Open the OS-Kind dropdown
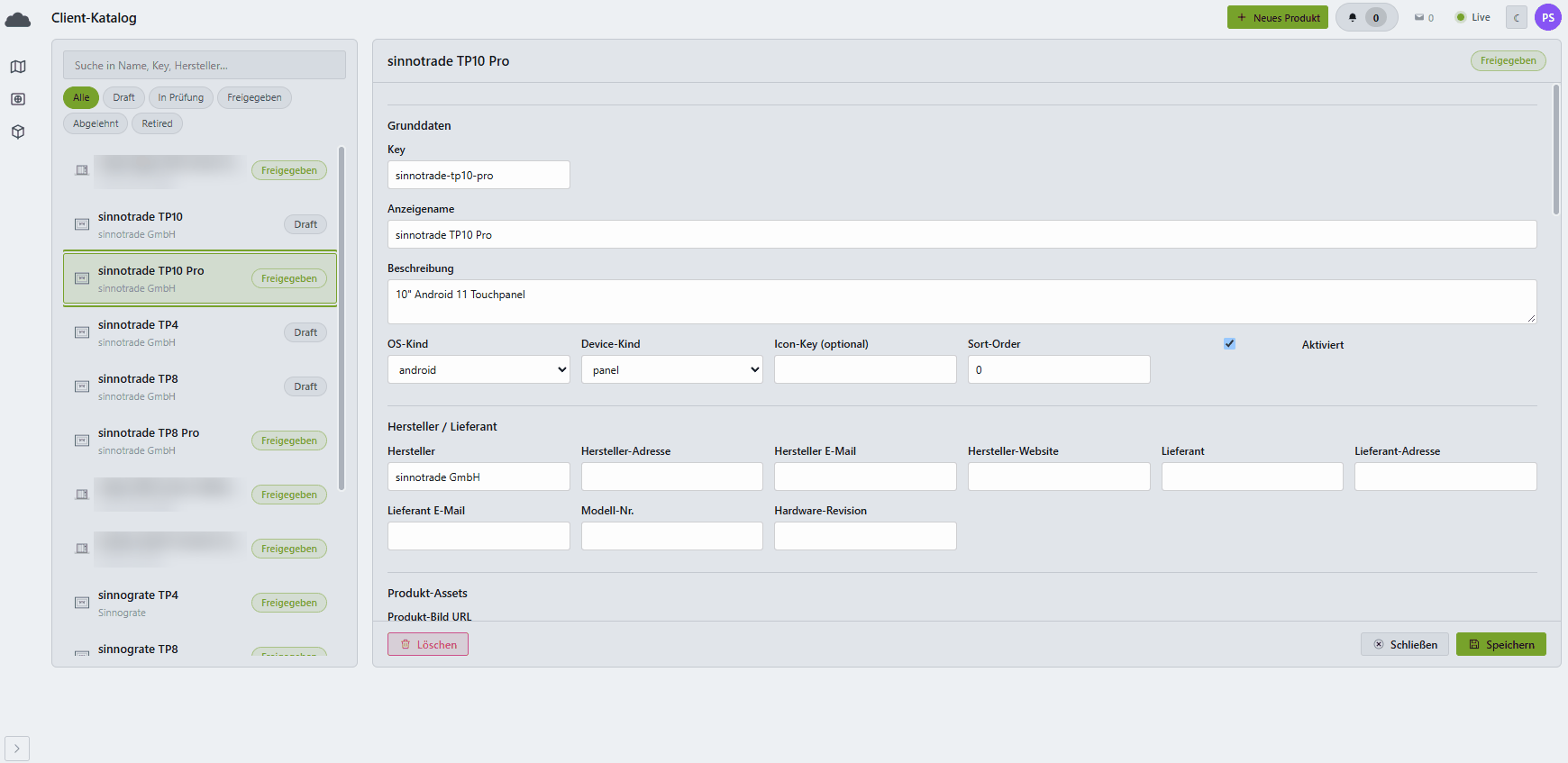The height and width of the screenshot is (763, 1568). click(479, 369)
